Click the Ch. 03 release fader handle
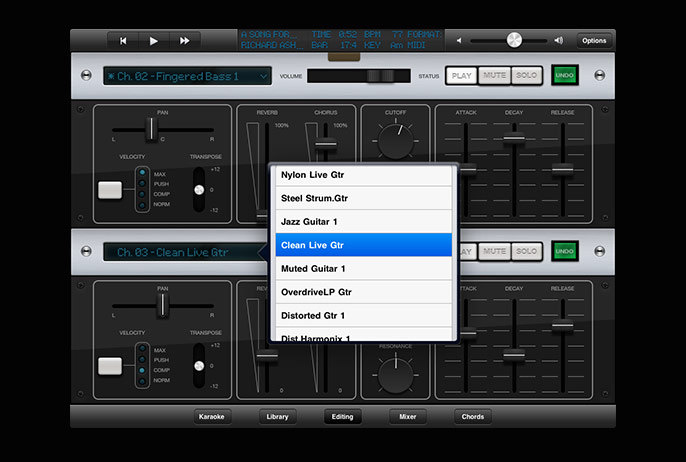686x462 pixels. point(563,326)
